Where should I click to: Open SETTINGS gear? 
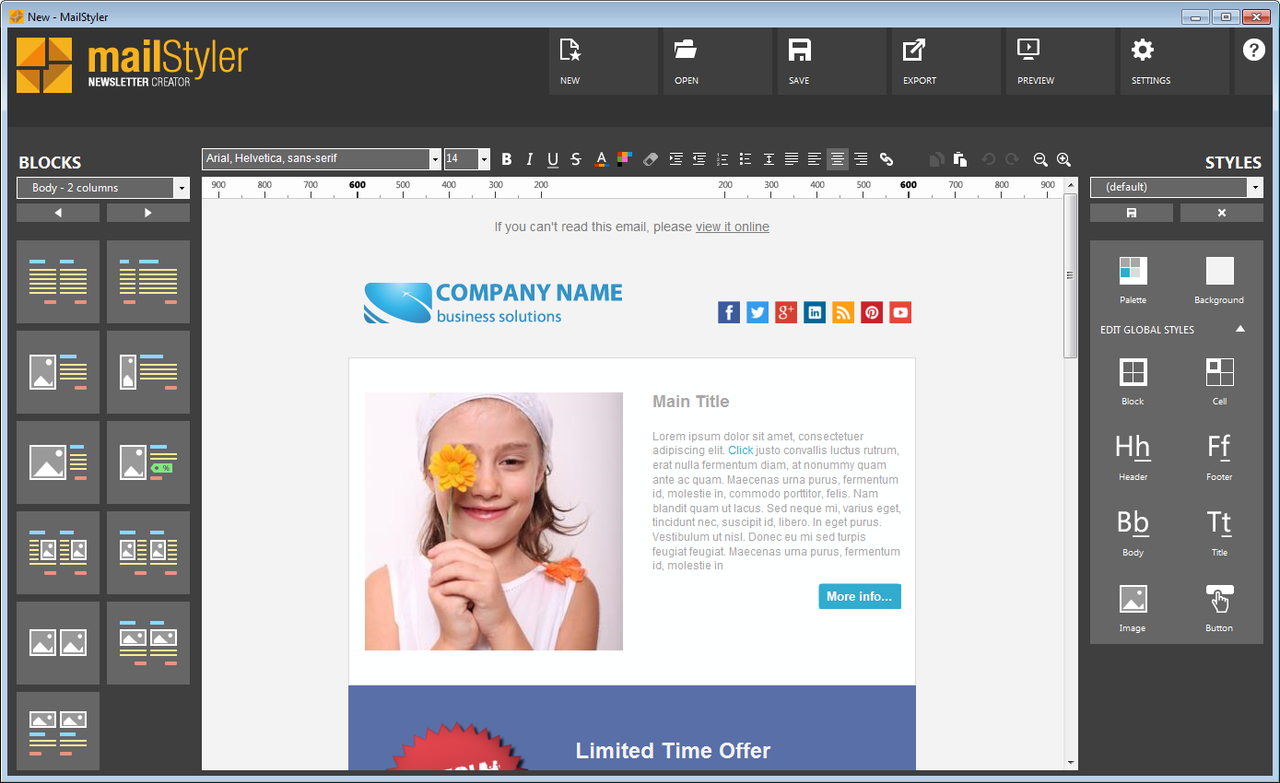[x=1174, y=62]
